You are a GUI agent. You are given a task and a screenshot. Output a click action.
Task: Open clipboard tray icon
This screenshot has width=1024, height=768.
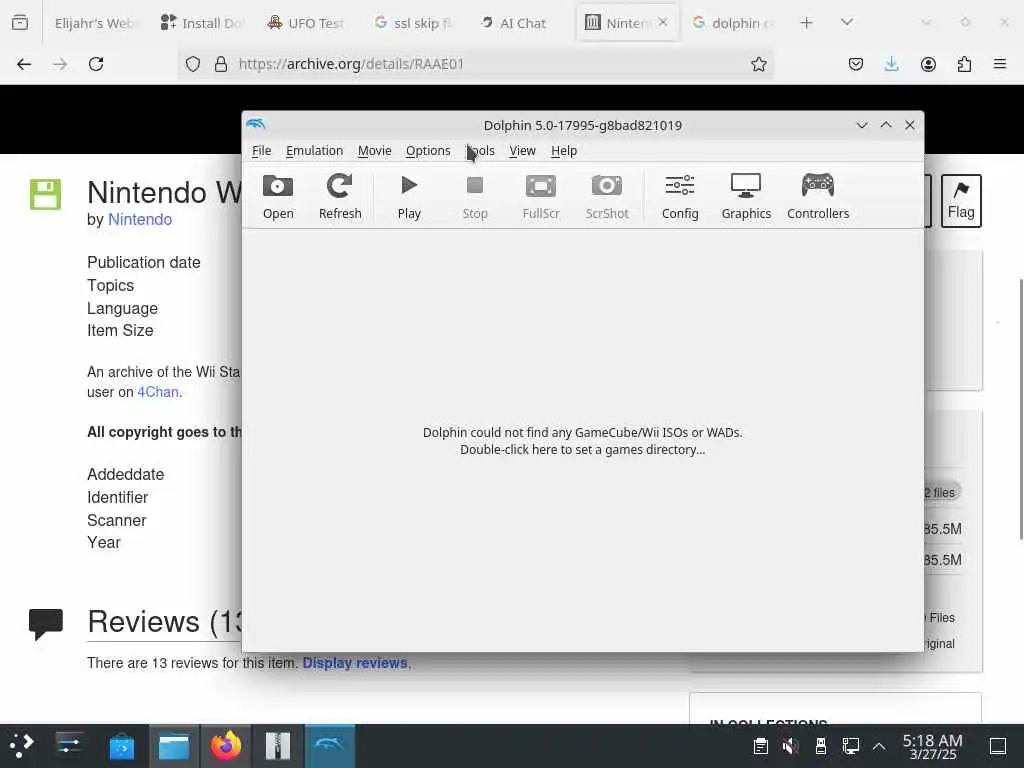coord(760,746)
